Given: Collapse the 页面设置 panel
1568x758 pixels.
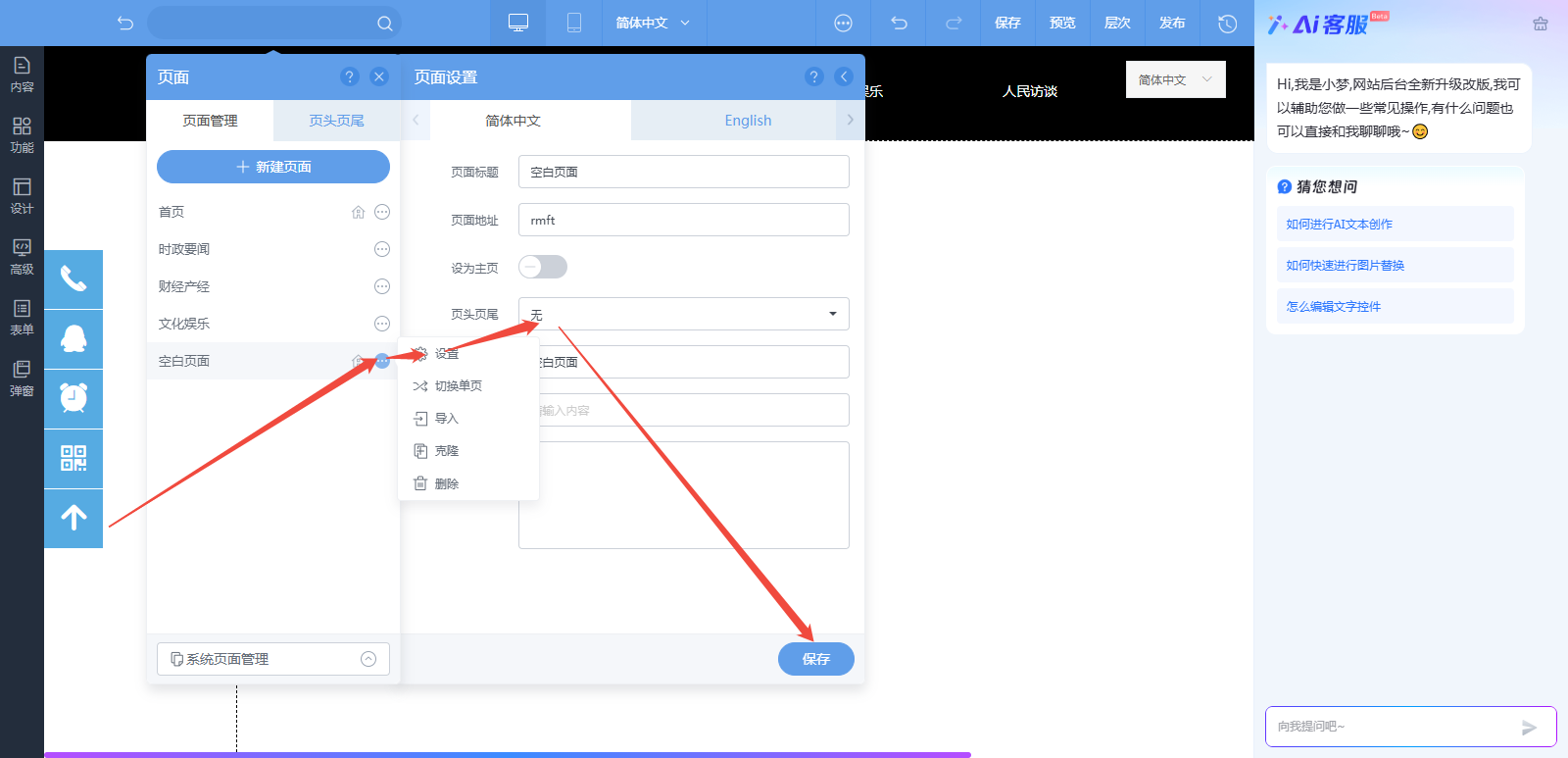Looking at the screenshot, I should pos(844,76).
